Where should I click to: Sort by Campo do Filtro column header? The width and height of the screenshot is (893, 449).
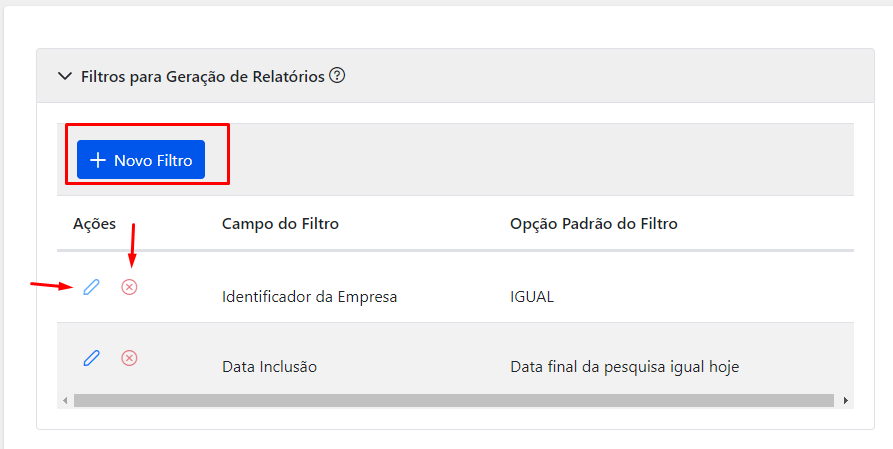click(280, 223)
